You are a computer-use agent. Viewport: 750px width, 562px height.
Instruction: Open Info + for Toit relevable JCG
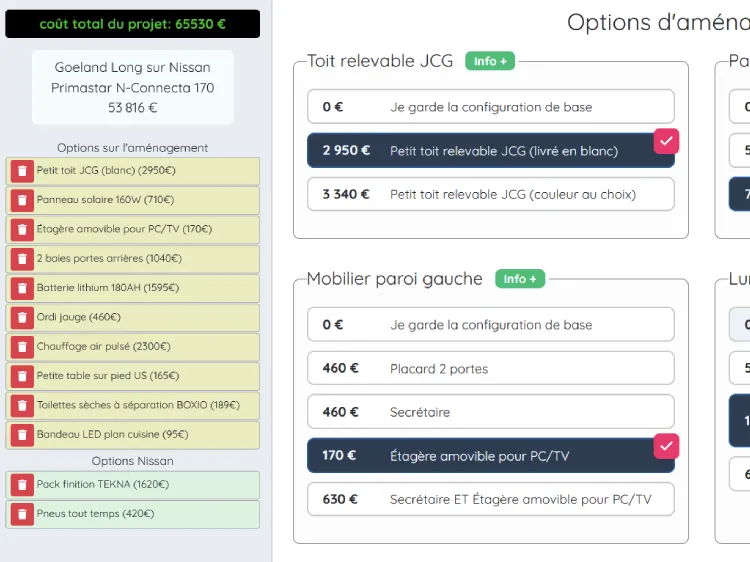pos(490,62)
